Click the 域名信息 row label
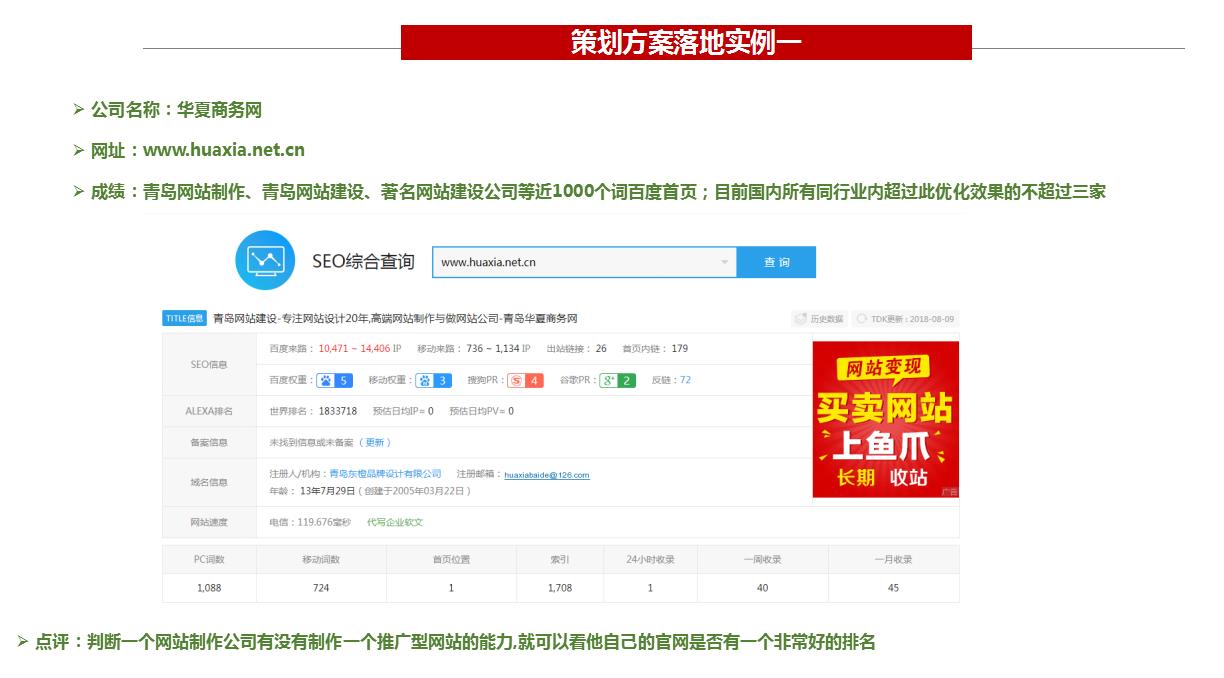 click(209, 482)
